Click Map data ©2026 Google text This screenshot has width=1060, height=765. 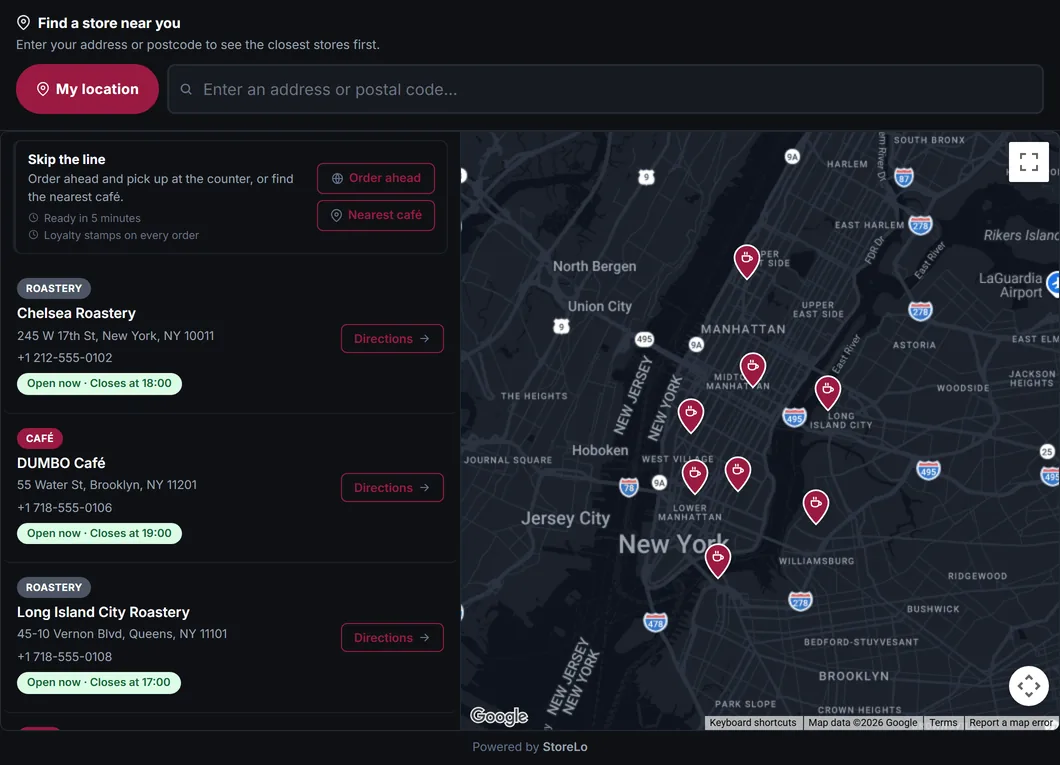point(863,722)
